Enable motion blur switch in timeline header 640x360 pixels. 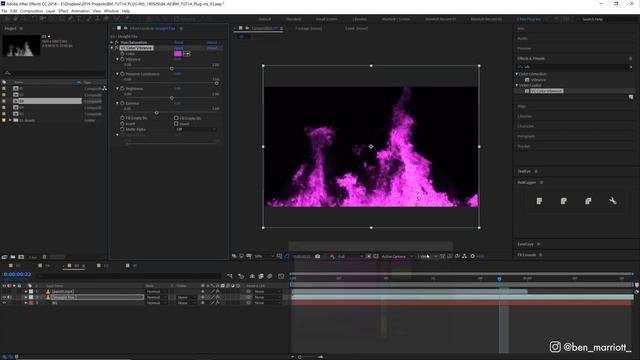[269, 276]
